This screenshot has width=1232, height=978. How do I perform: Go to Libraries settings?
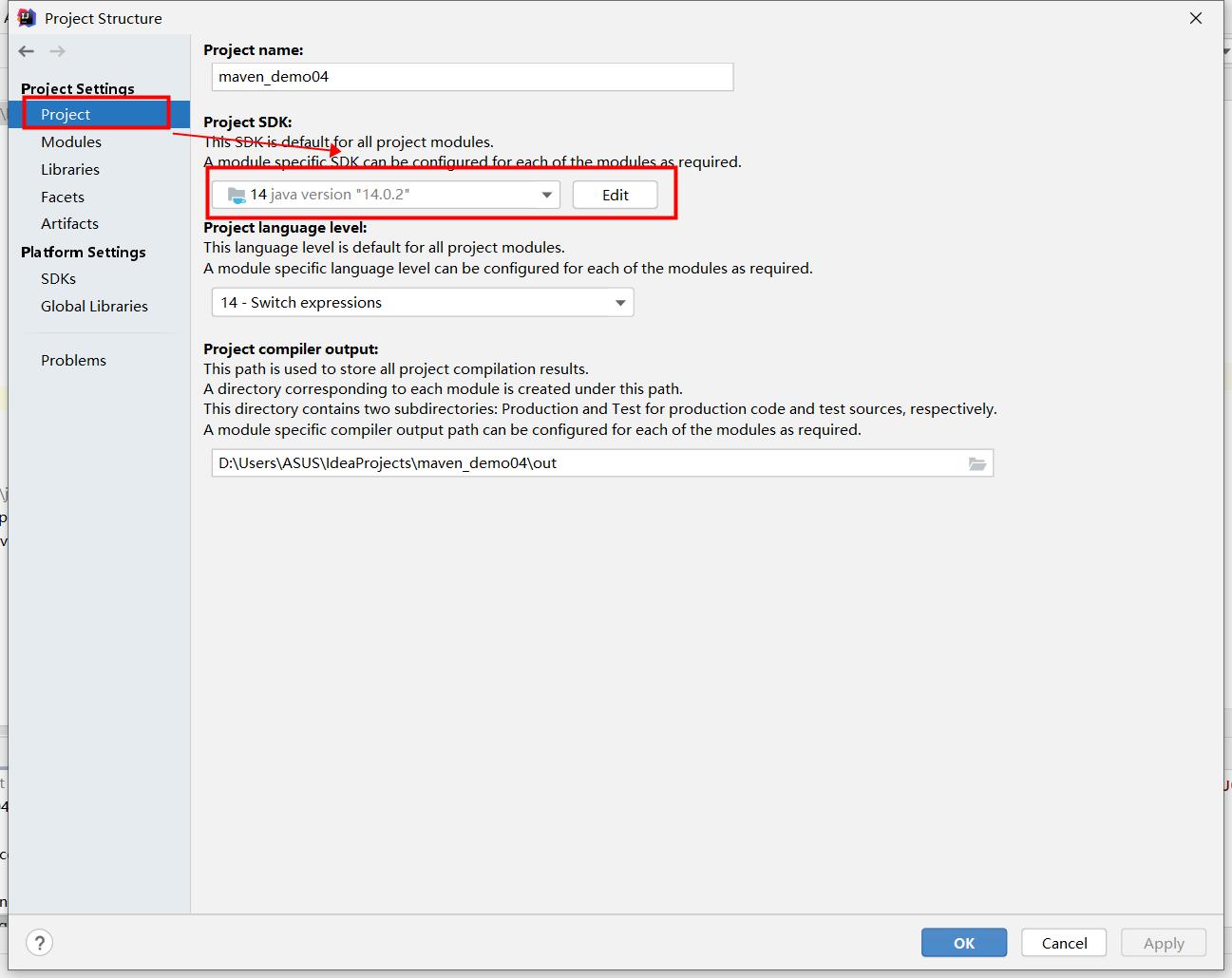[70, 169]
